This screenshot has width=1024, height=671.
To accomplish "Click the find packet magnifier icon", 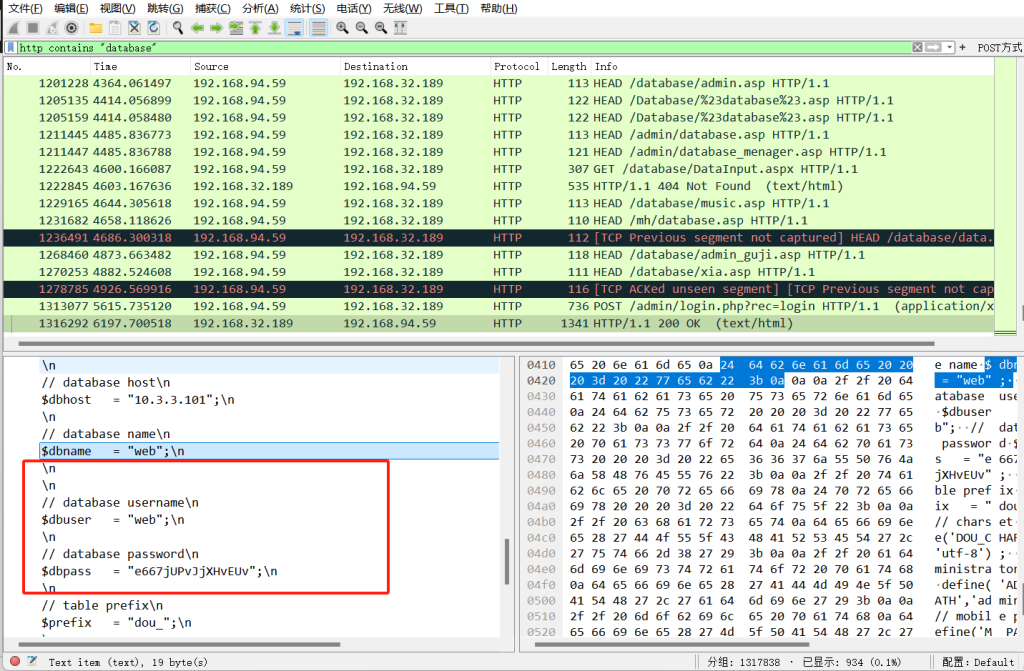I will coord(178,28).
